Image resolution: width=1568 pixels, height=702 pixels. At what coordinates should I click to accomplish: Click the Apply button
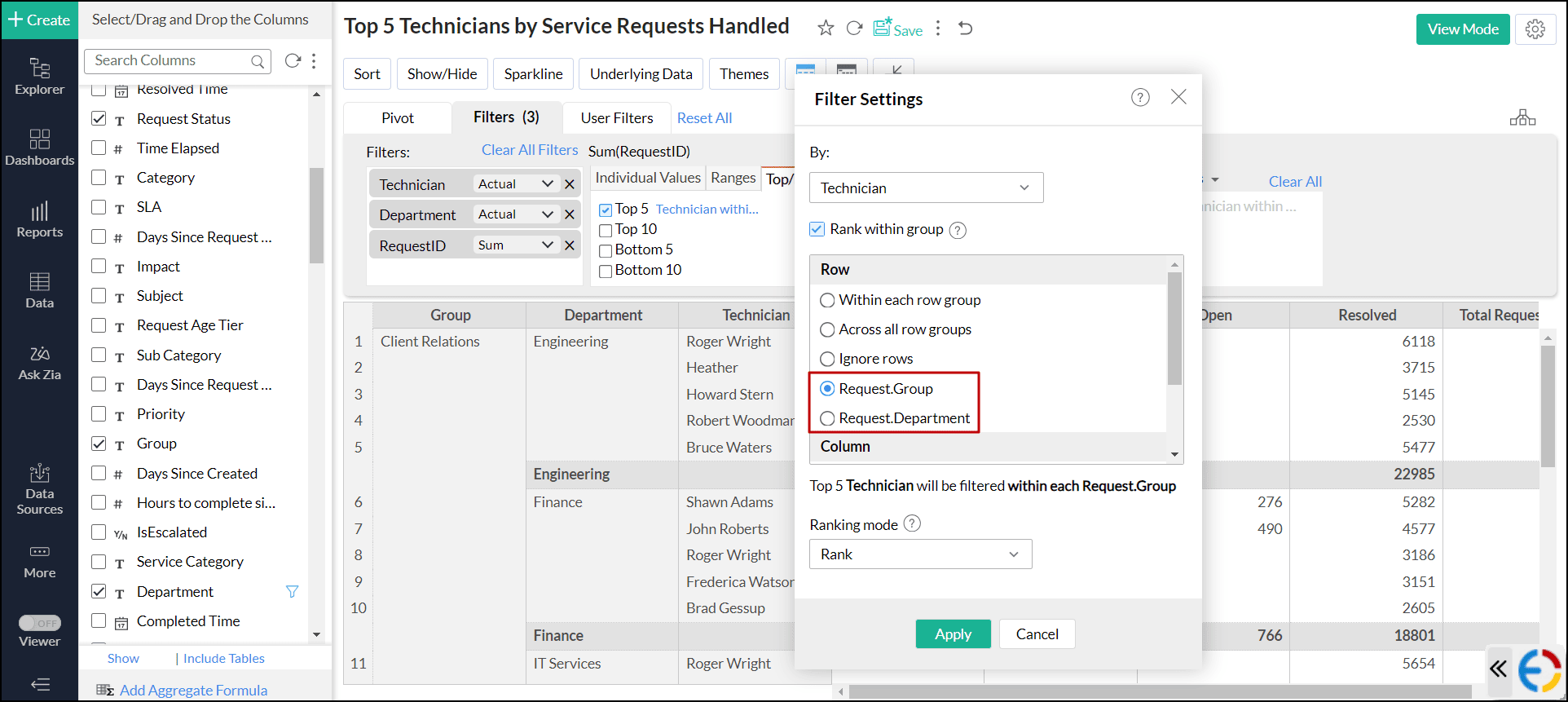coord(953,634)
